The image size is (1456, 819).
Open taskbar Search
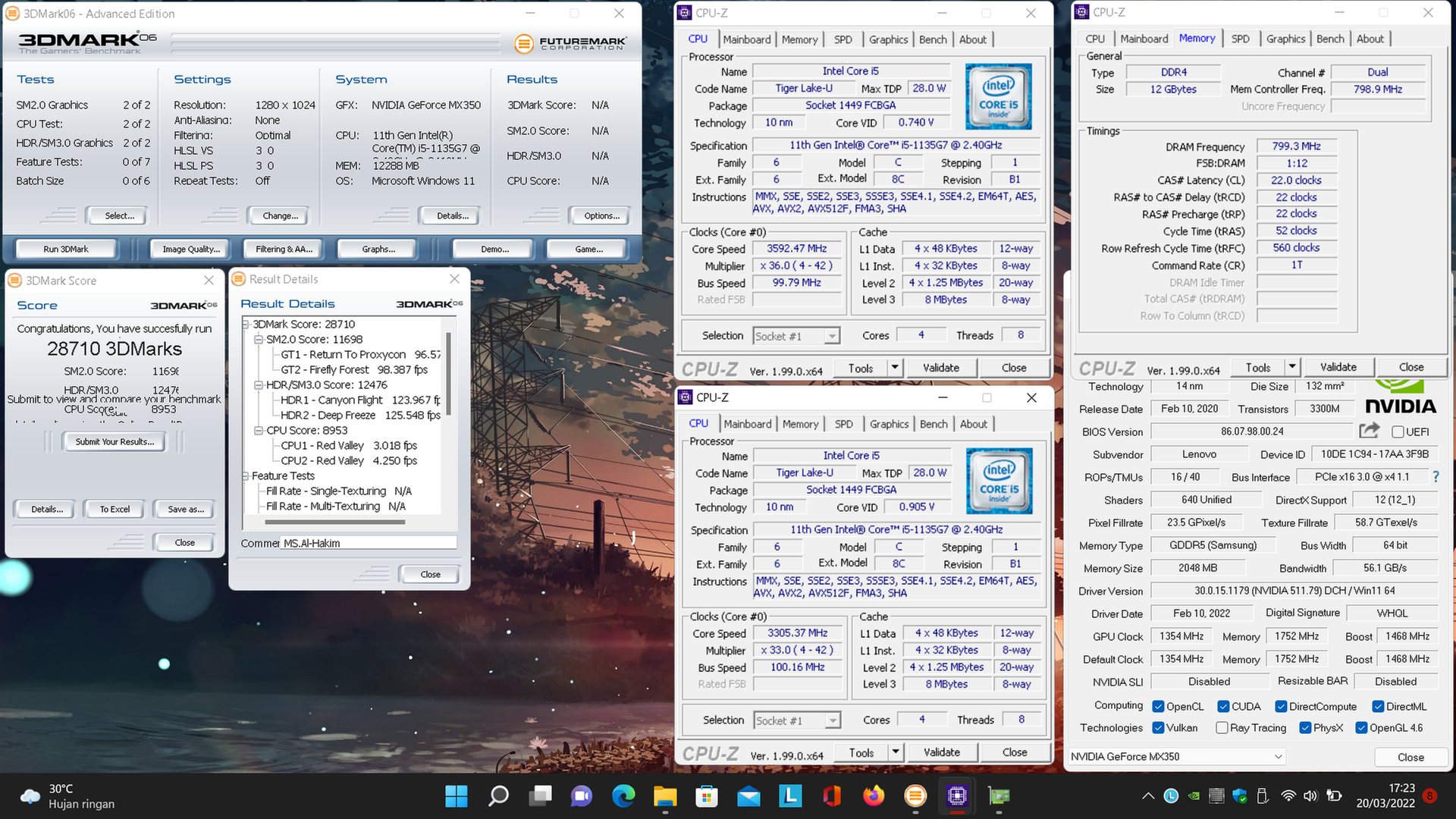498,795
